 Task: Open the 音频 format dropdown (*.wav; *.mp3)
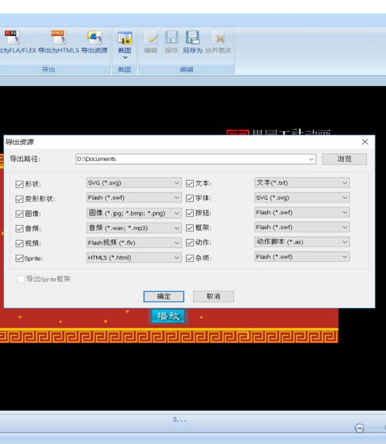pyautogui.click(x=134, y=228)
